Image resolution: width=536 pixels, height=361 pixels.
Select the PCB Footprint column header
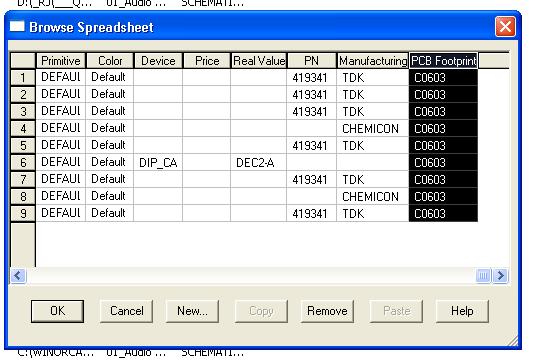tap(443, 61)
